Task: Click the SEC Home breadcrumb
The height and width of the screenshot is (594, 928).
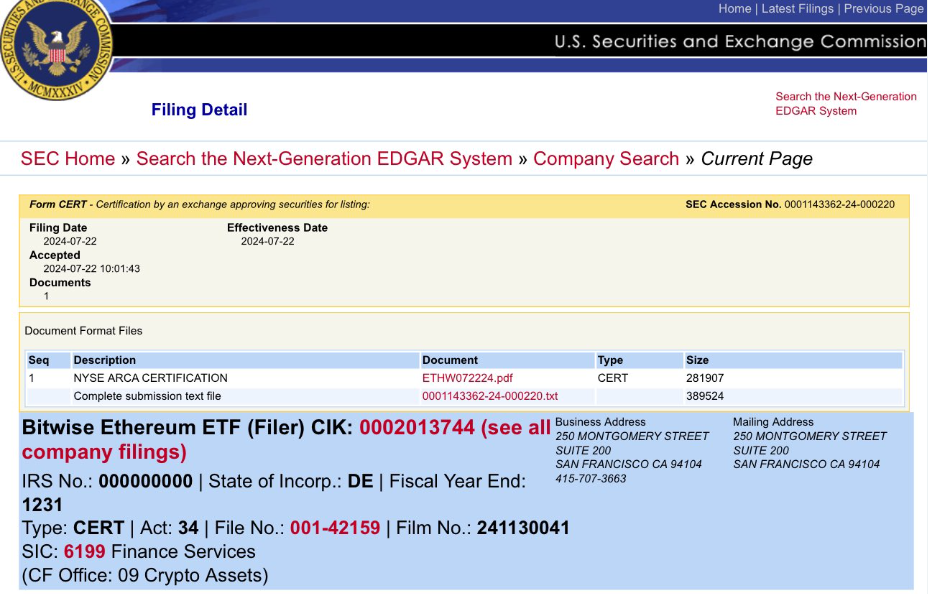Action: click(68, 159)
